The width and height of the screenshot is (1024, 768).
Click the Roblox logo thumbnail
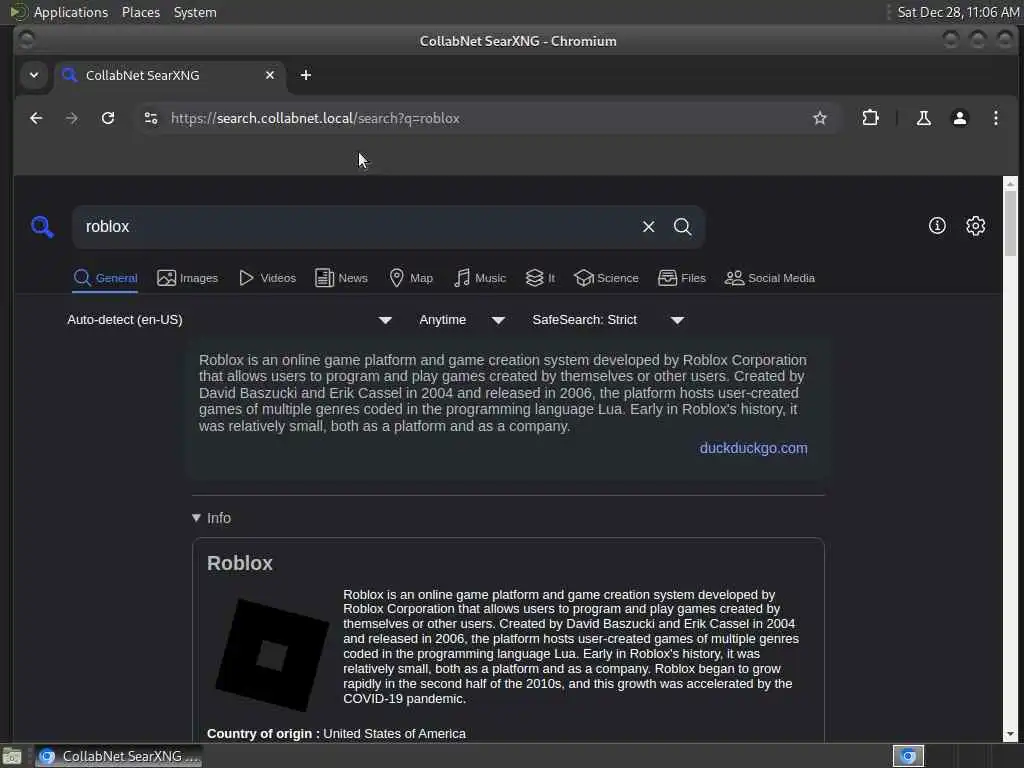pyautogui.click(x=272, y=655)
